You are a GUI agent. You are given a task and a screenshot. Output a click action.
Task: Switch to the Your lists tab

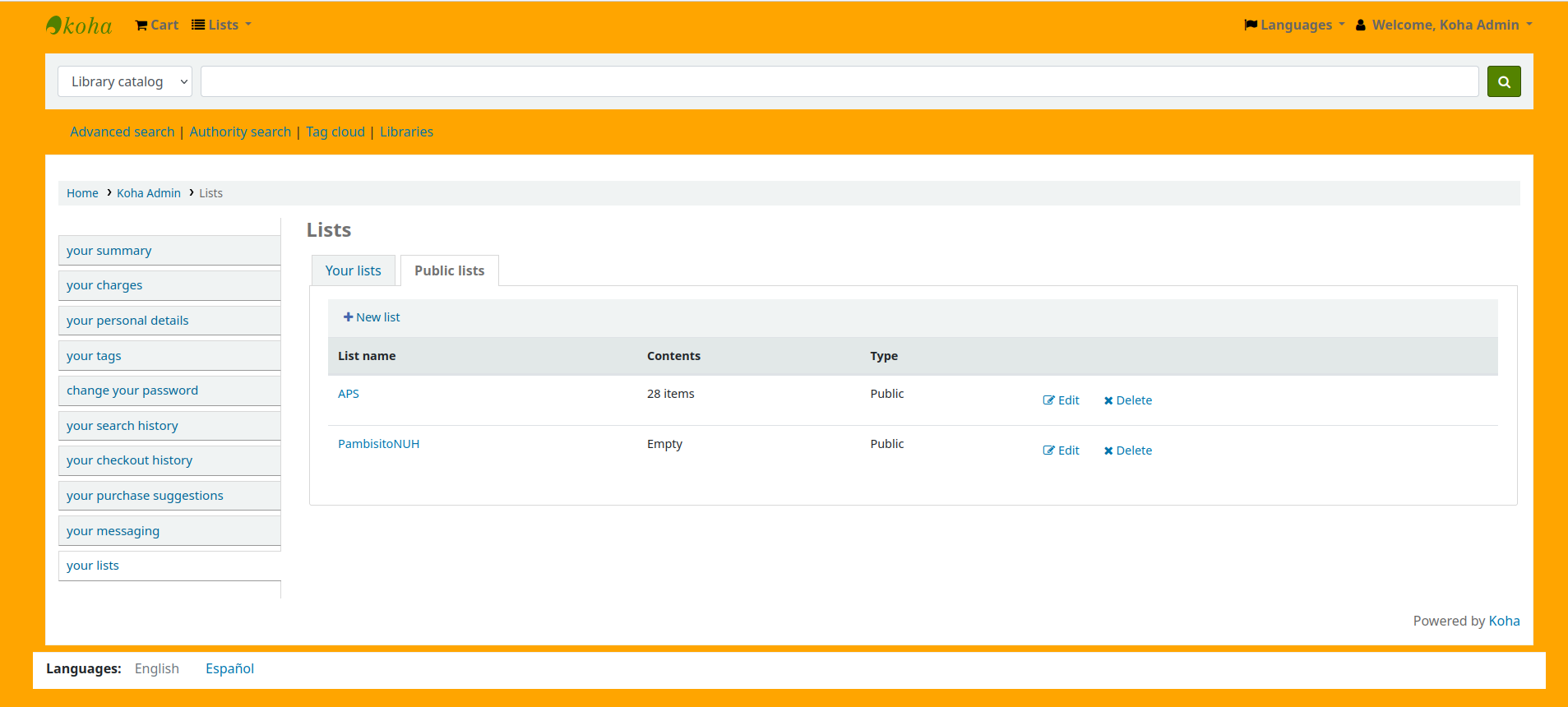[x=353, y=270]
